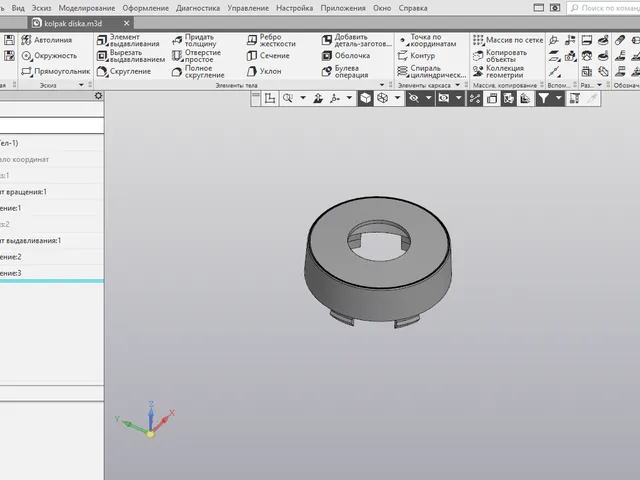Image resolution: width=640 pixels, height=480 pixels.
Task: Select the Оболочка shell tool
Action: tap(346, 56)
